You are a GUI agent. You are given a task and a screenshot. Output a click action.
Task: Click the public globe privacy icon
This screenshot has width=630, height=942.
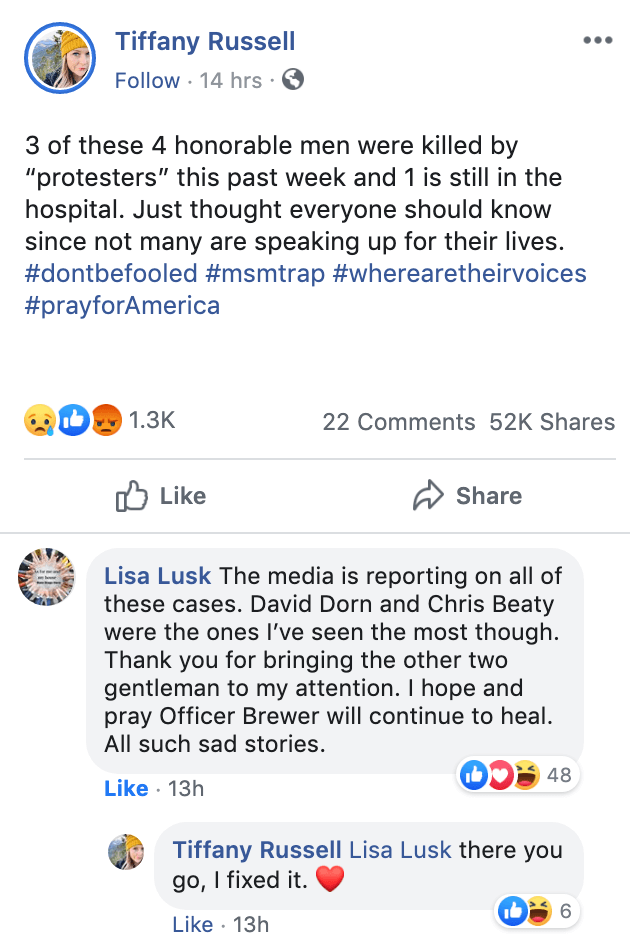[x=293, y=79]
